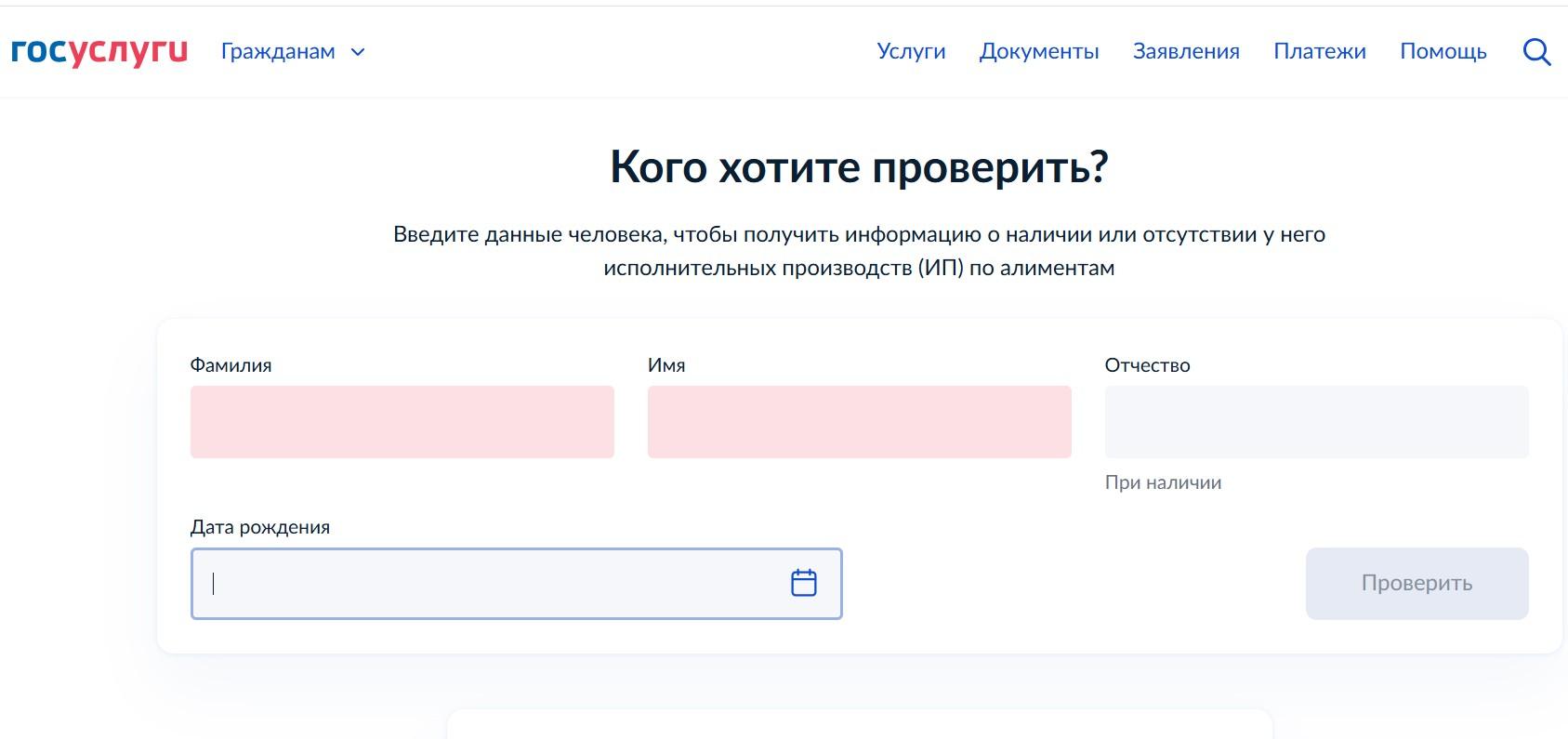
Task: Click the 'При наличии' hint text
Action: [1163, 482]
